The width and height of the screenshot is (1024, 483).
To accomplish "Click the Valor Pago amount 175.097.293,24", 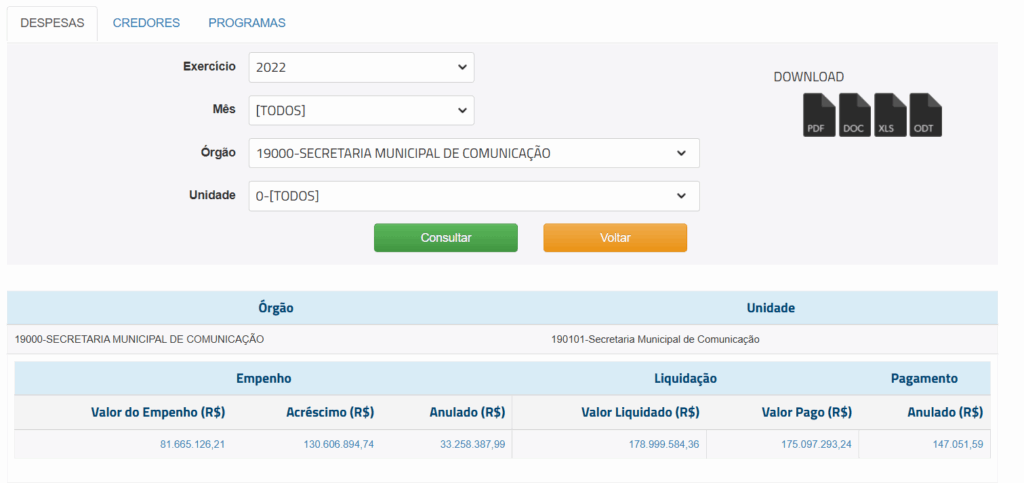I will [804, 444].
